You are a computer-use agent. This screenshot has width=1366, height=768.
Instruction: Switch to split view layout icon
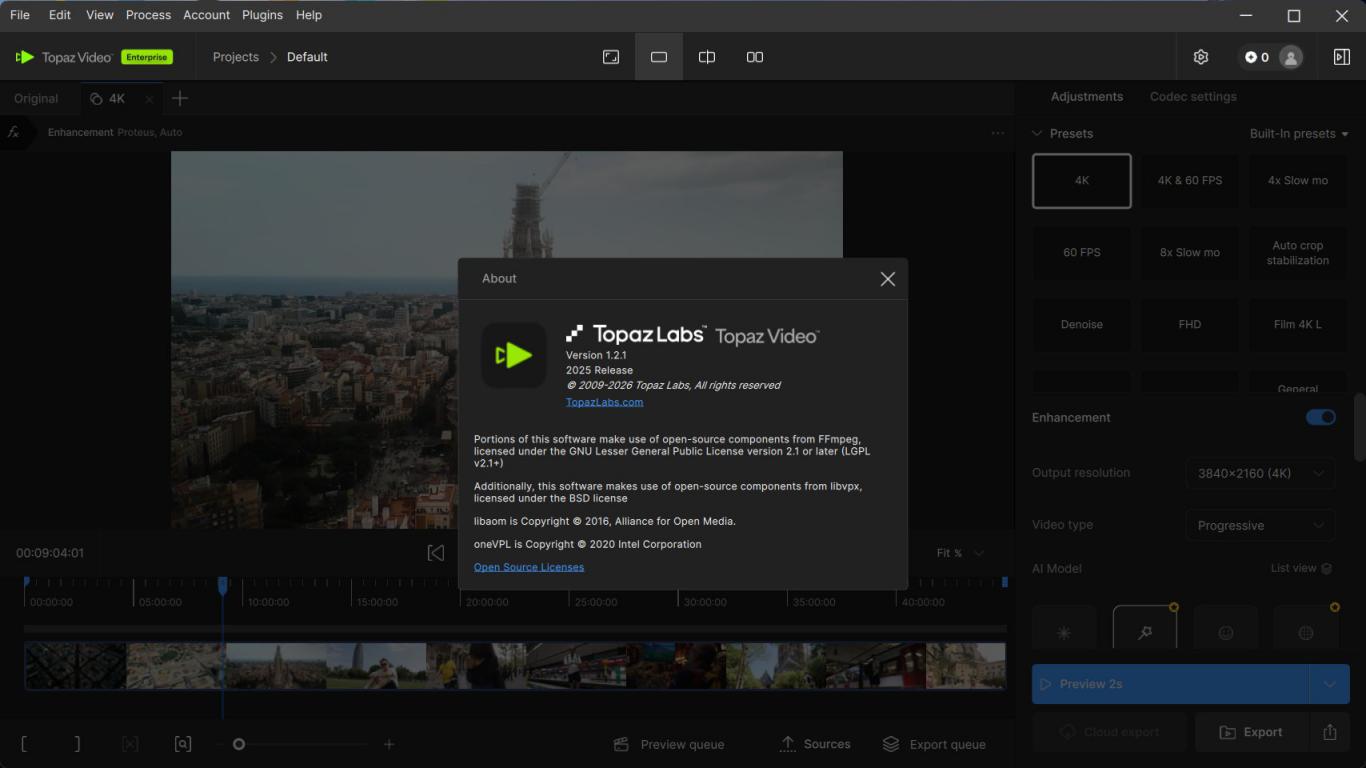707,57
